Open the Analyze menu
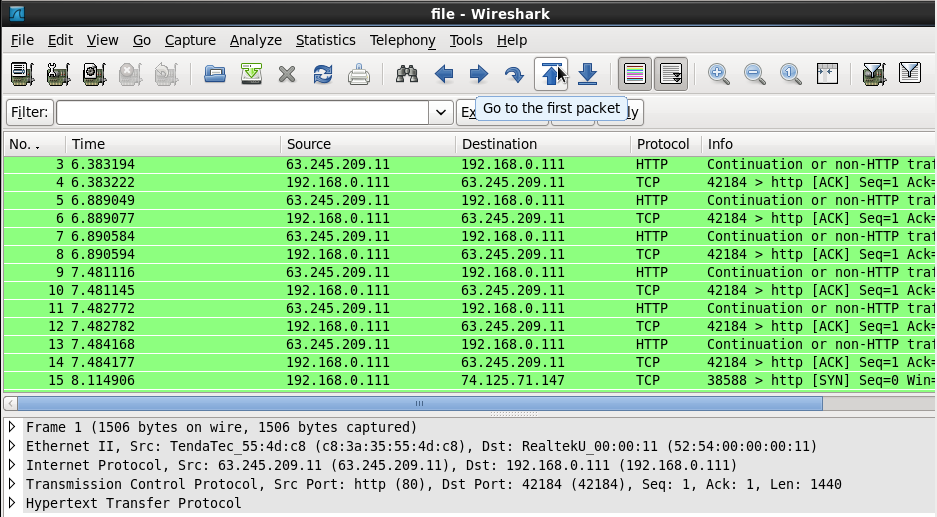The height and width of the screenshot is (517, 937). (256, 40)
